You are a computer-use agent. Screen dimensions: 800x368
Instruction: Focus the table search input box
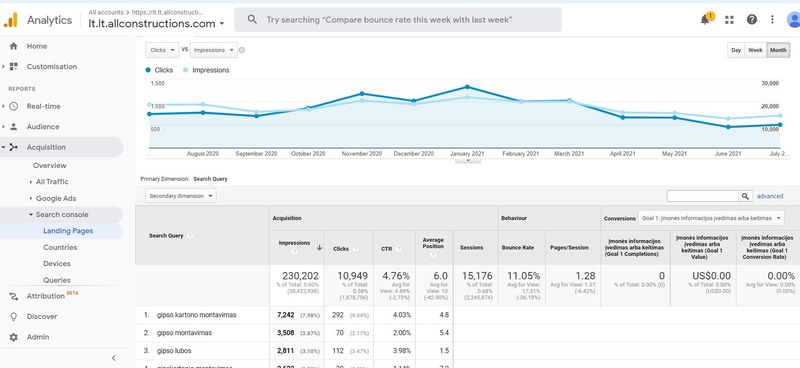(x=703, y=196)
